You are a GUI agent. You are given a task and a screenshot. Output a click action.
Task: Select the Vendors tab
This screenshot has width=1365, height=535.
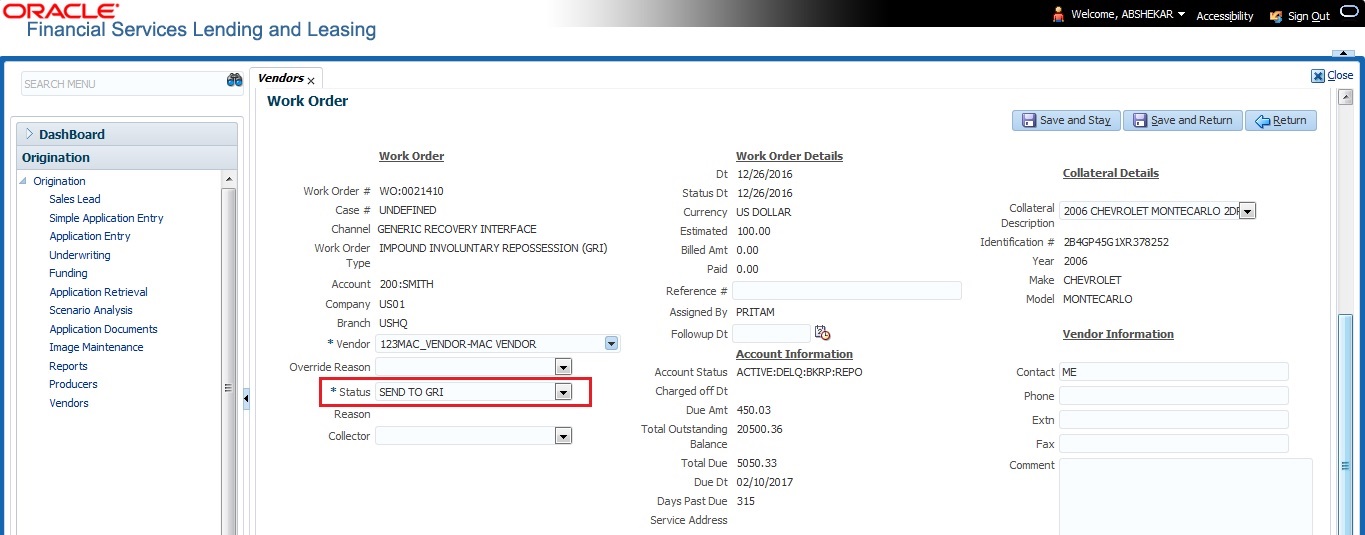click(x=280, y=78)
